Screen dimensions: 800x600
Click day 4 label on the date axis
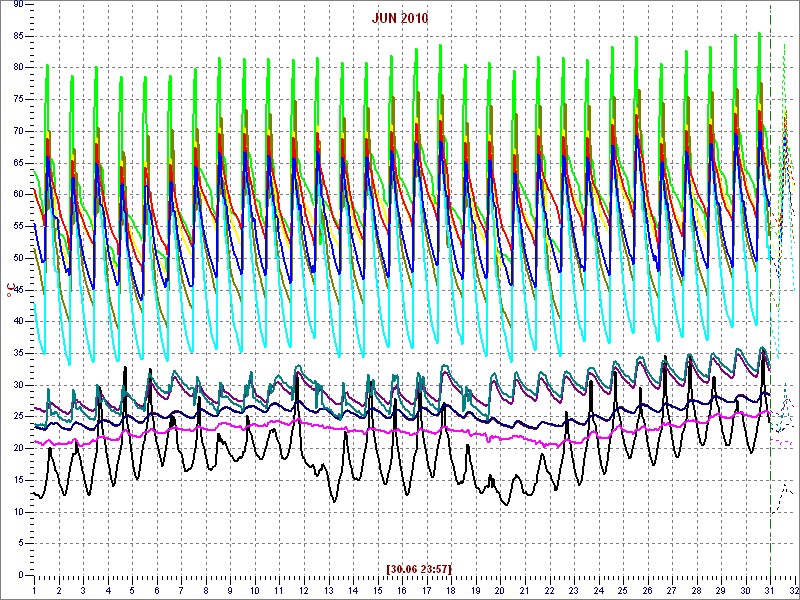108,590
